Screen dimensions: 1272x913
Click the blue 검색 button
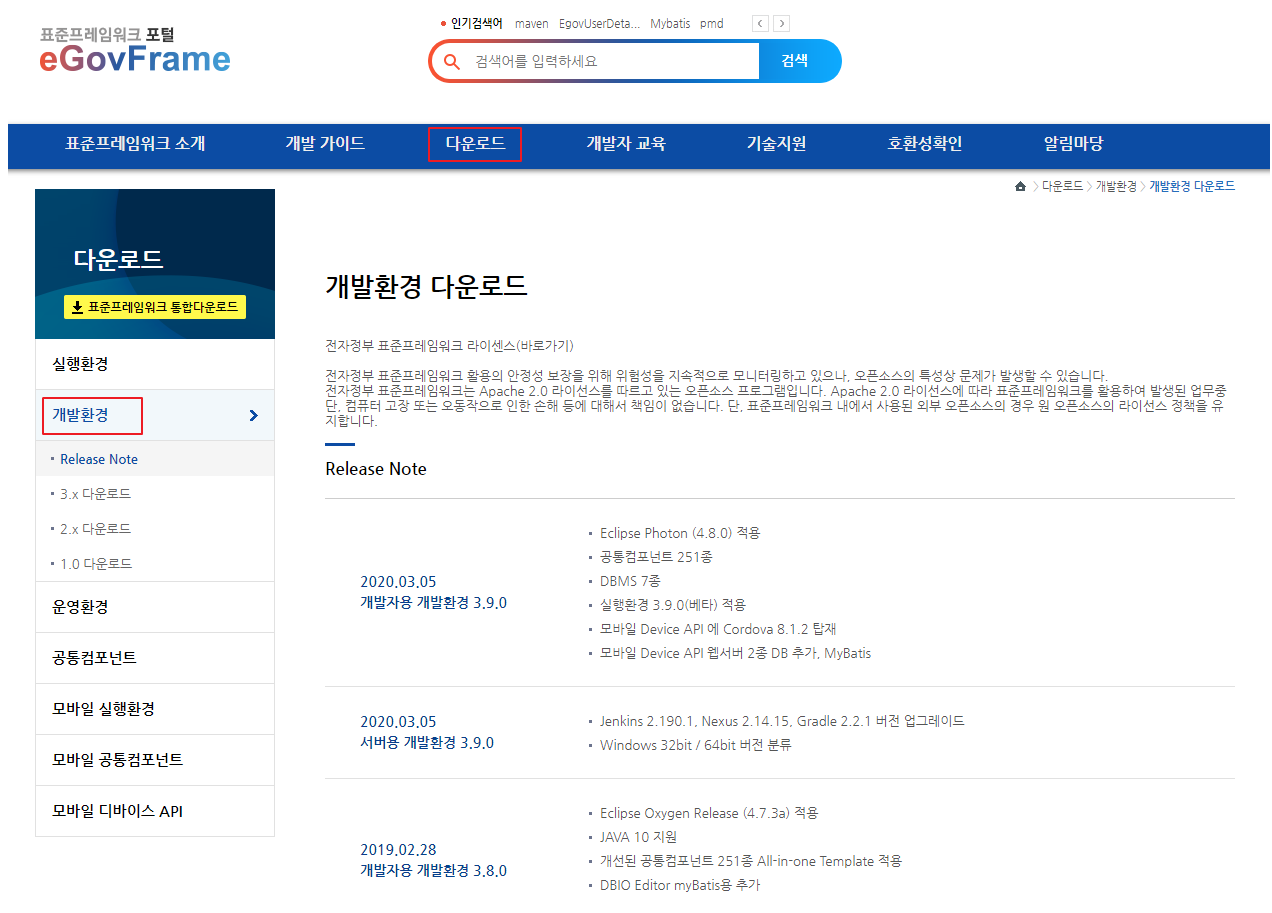(x=795, y=61)
